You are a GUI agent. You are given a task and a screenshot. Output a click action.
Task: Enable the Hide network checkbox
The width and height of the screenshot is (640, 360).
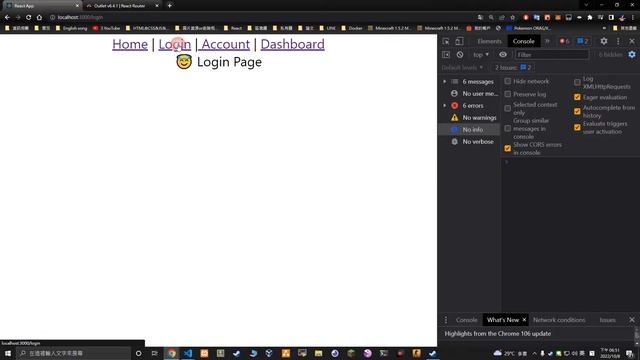508,81
